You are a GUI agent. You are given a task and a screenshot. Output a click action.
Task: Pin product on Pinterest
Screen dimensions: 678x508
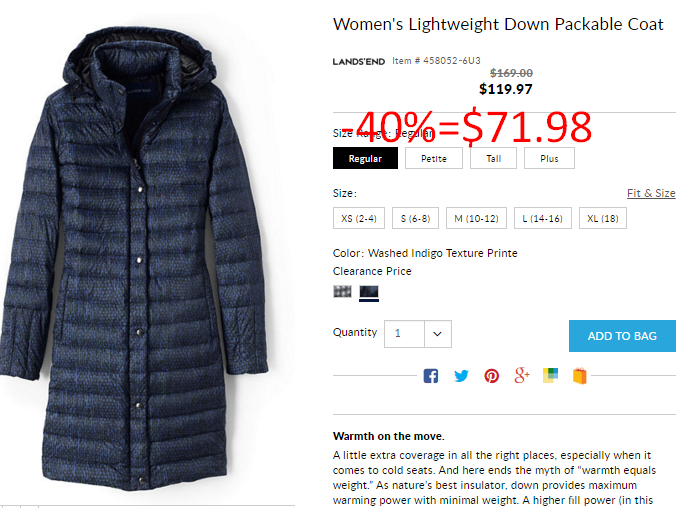tap(492, 376)
